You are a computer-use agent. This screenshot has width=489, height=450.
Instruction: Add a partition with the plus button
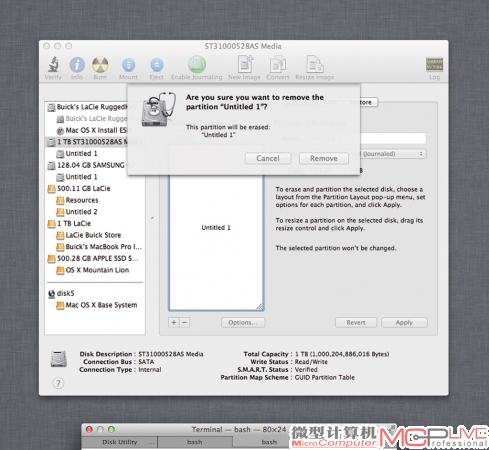point(174,322)
